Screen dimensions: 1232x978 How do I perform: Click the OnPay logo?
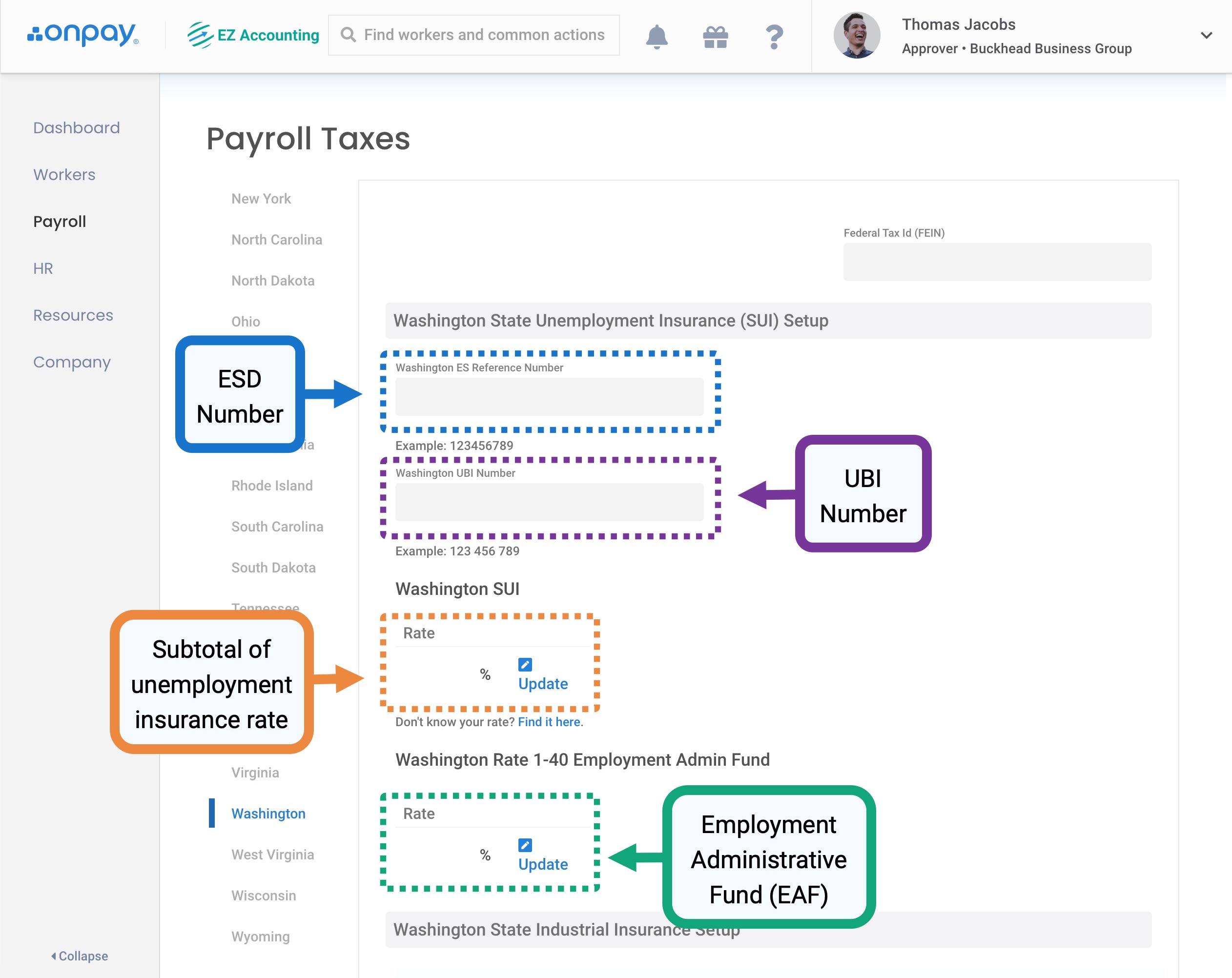[x=83, y=35]
